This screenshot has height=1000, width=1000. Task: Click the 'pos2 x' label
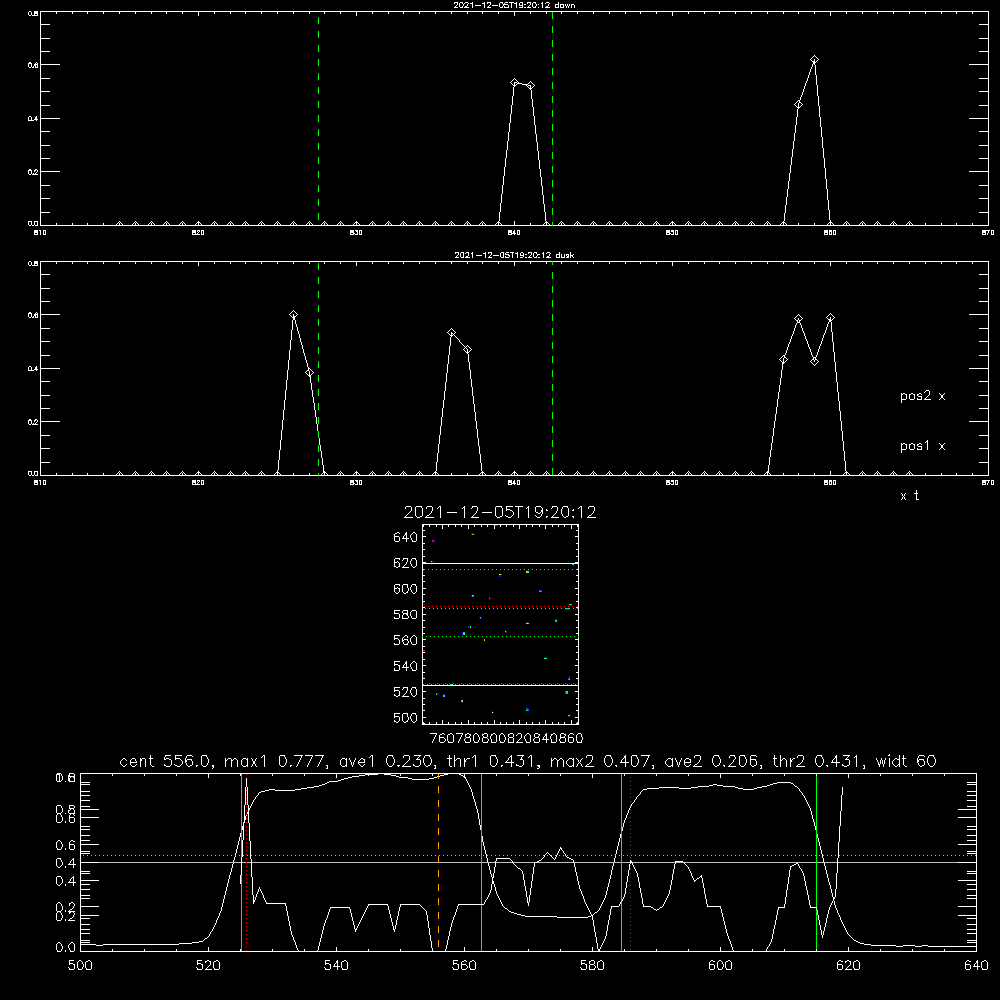922,396
